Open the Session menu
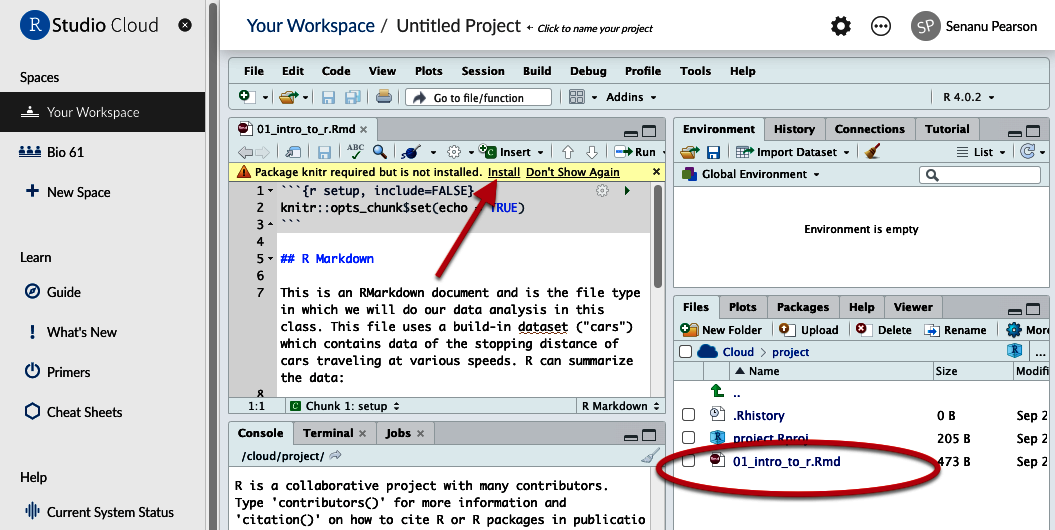This screenshot has height=530, width=1055. pyautogui.click(x=482, y=71)
